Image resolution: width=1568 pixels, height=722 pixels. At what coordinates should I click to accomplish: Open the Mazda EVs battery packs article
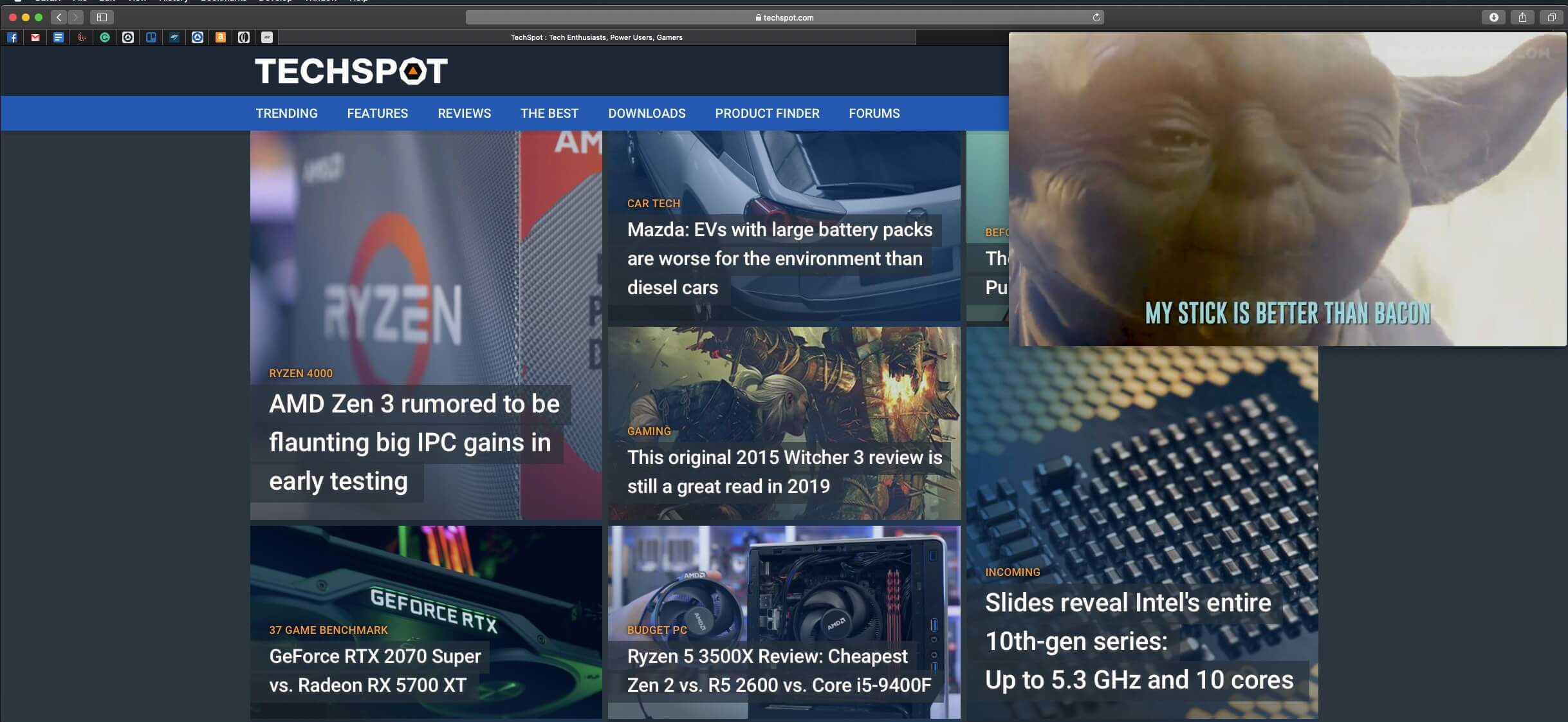(780, 259)
